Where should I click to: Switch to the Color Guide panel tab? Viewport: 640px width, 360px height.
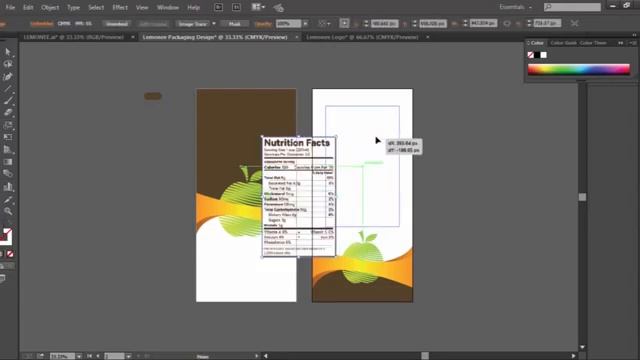point(563,43)
